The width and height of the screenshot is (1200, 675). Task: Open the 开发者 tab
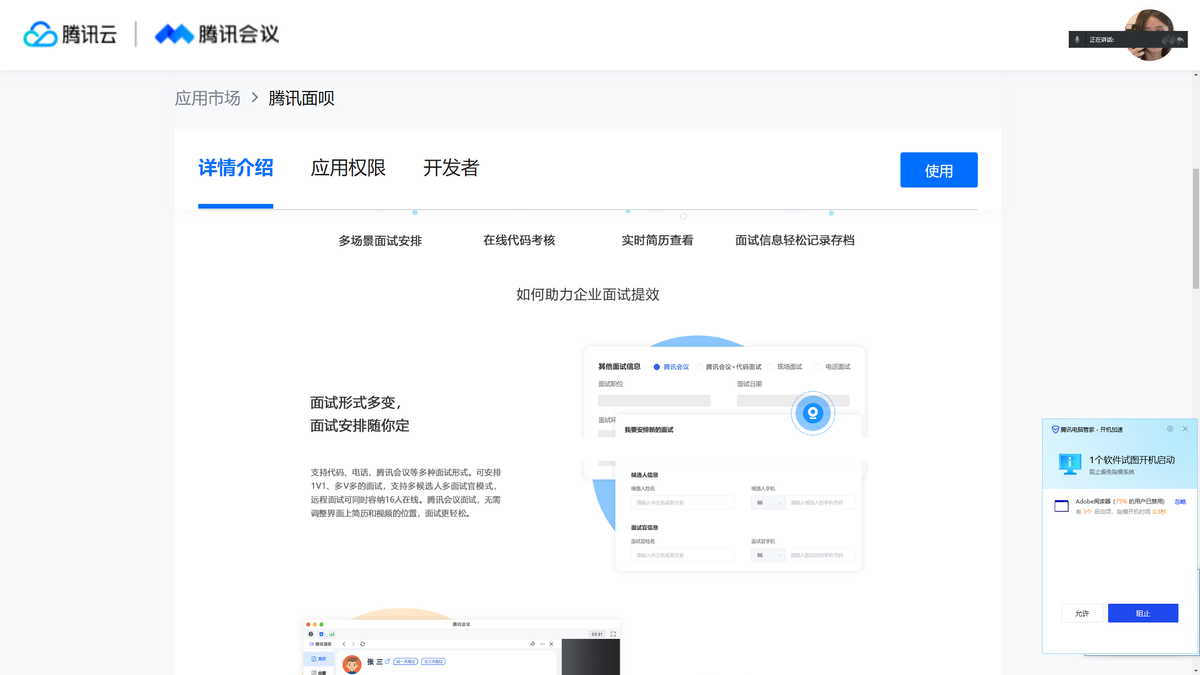coord(450,167)
